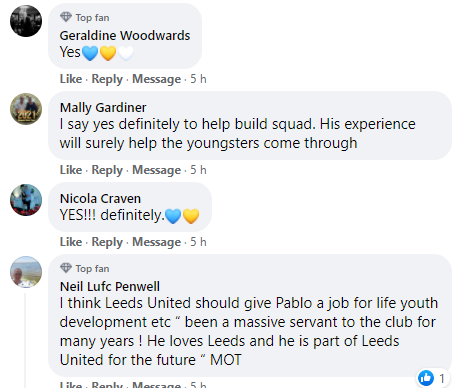
Task: Open Neil Lufc Penwell's name link
Action: click(110, 287)
